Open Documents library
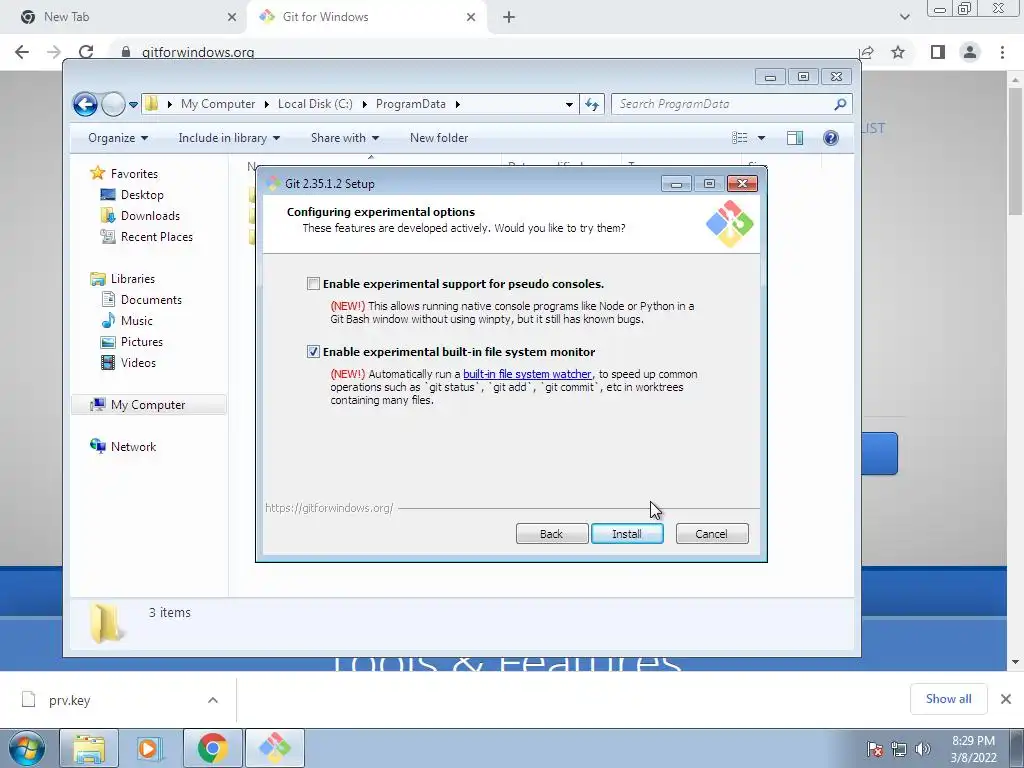 [x=151, y=300]
